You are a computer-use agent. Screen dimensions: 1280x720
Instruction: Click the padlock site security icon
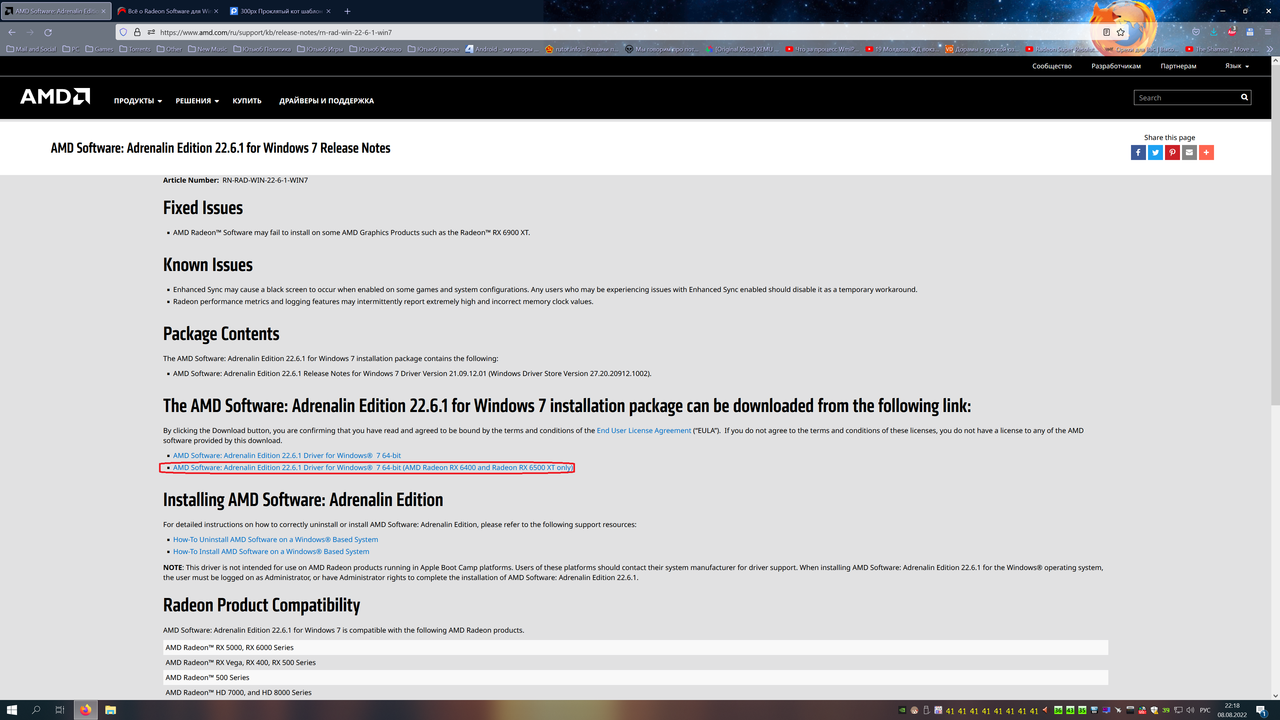pyautogui.click(x=136, y=32)
